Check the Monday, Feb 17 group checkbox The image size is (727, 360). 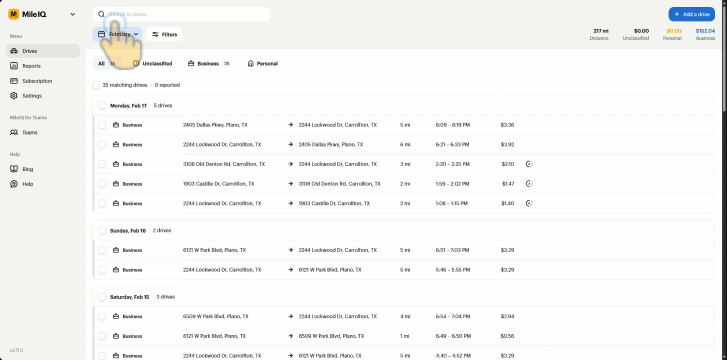(102, 105)
